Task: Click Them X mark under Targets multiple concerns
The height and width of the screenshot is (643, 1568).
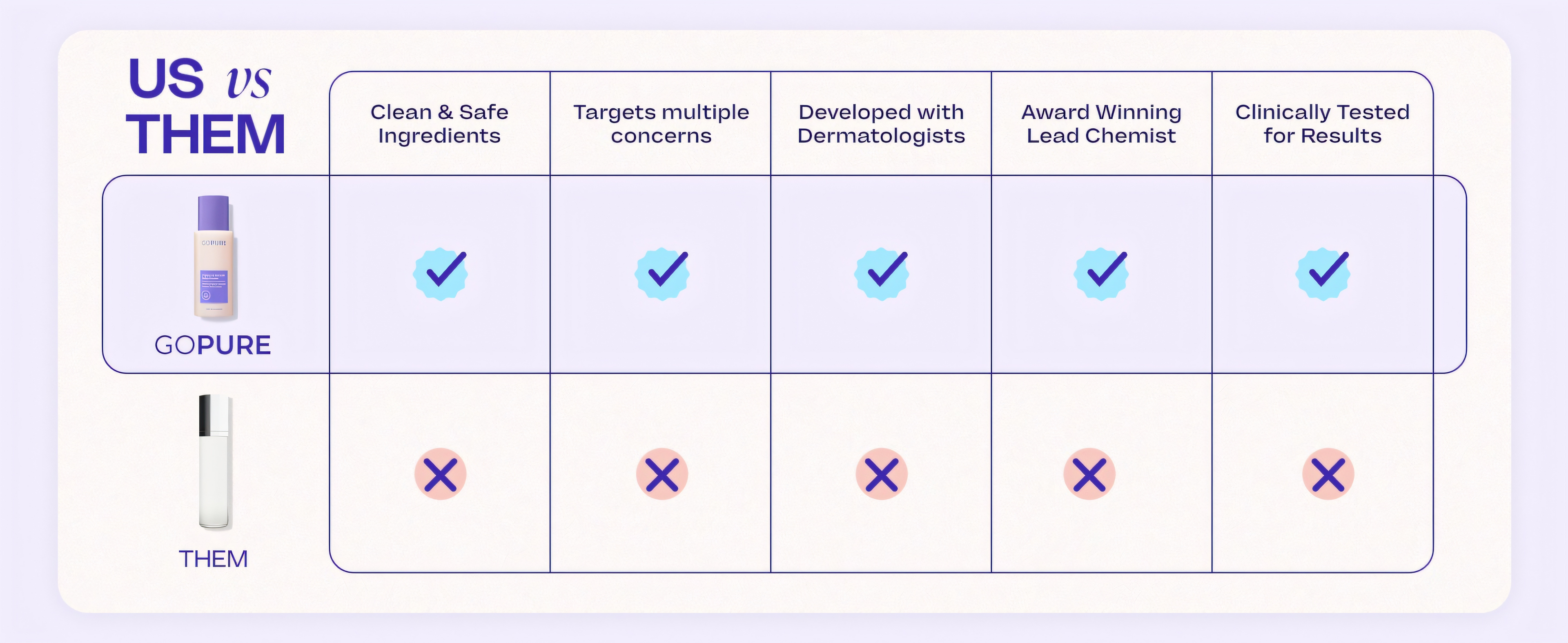Action: [x=661, y=474]
